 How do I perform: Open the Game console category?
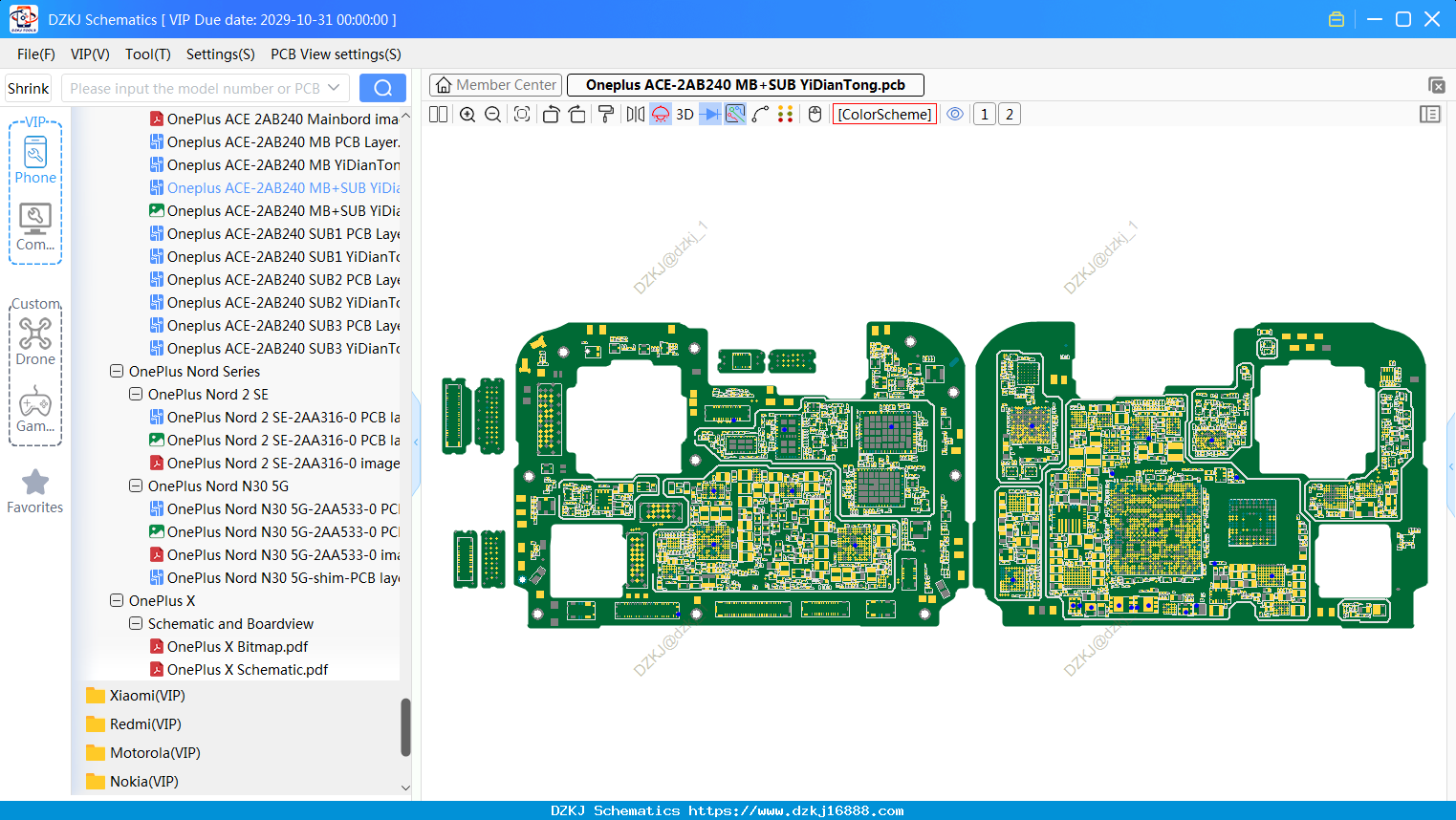35,408
